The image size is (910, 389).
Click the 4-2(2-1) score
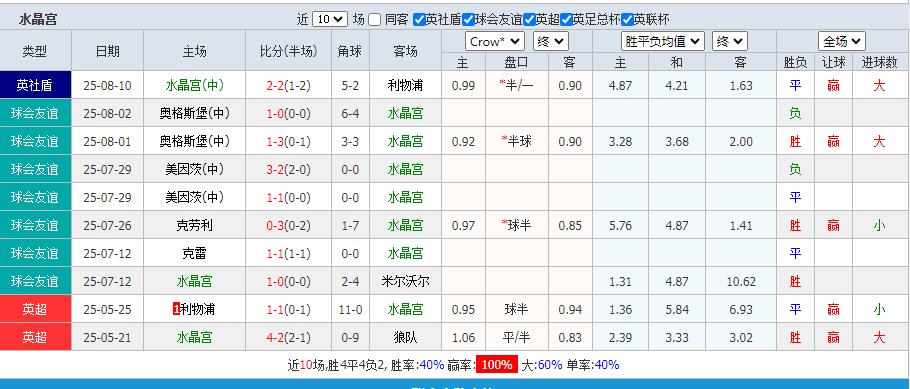tap(288, 337)
